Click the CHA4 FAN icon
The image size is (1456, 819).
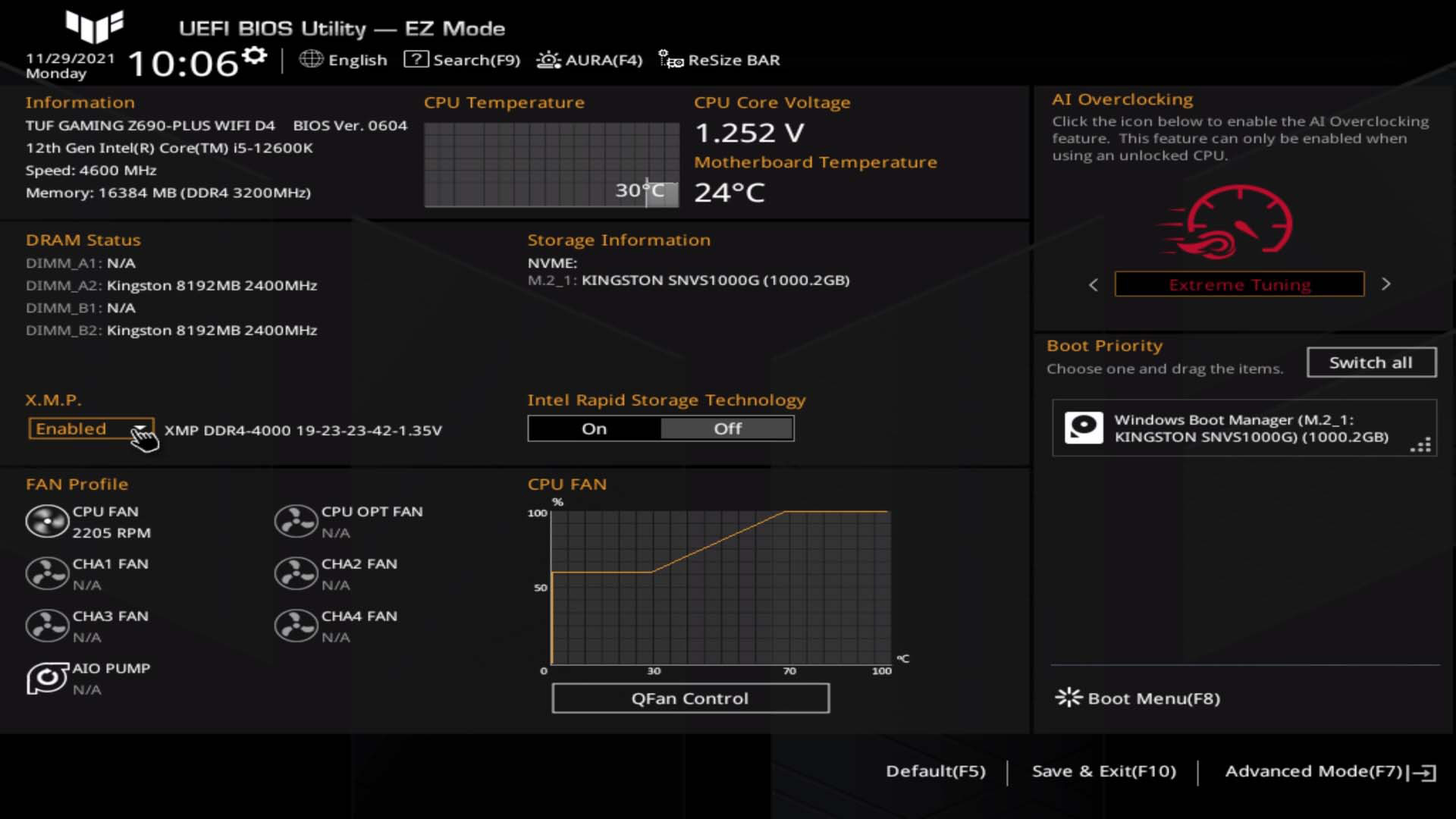[296, 626]
